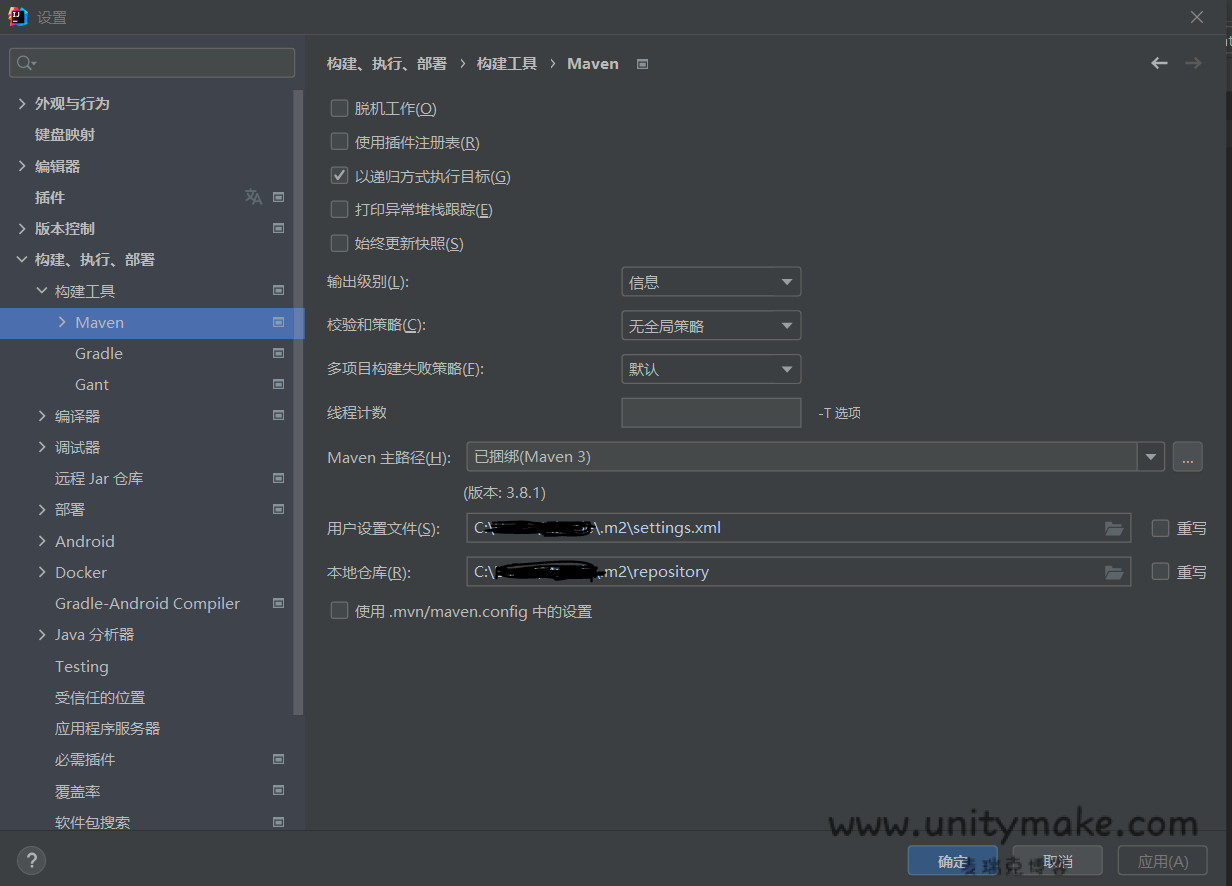Expand the 编译器 tree node
The image size is (1232, 886).
click(x=42, y=416)
